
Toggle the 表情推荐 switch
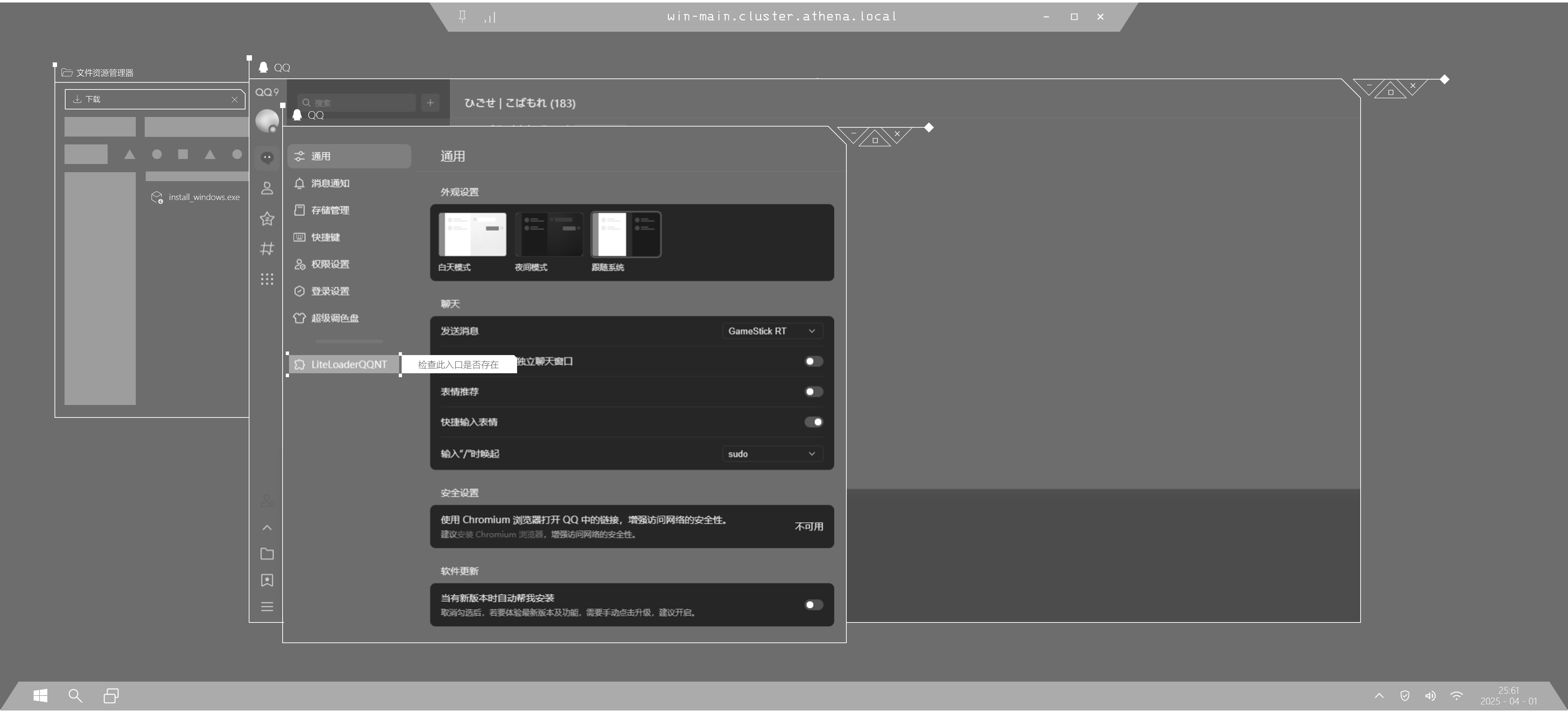click(814, 392)
